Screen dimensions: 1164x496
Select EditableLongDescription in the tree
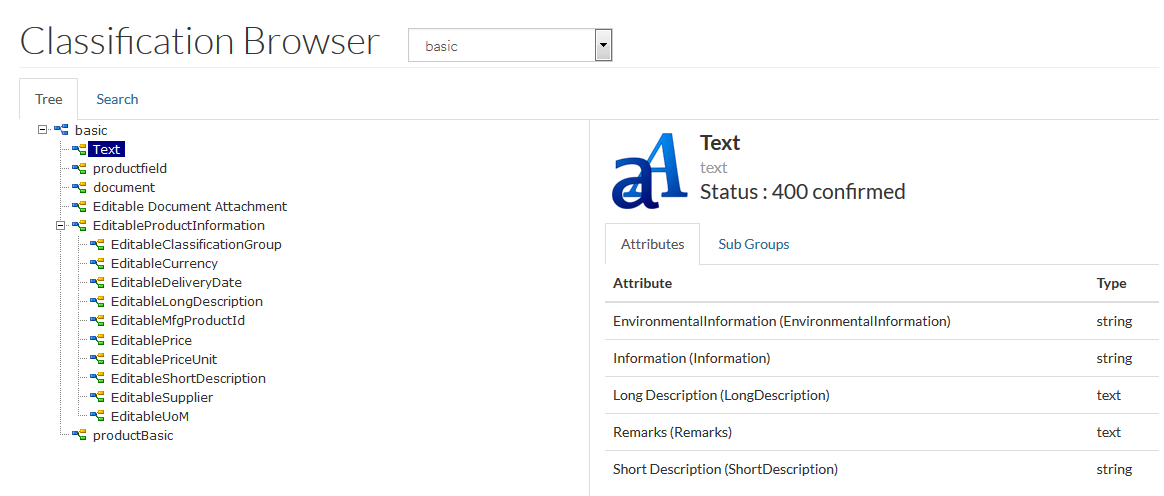coord(186,301)
